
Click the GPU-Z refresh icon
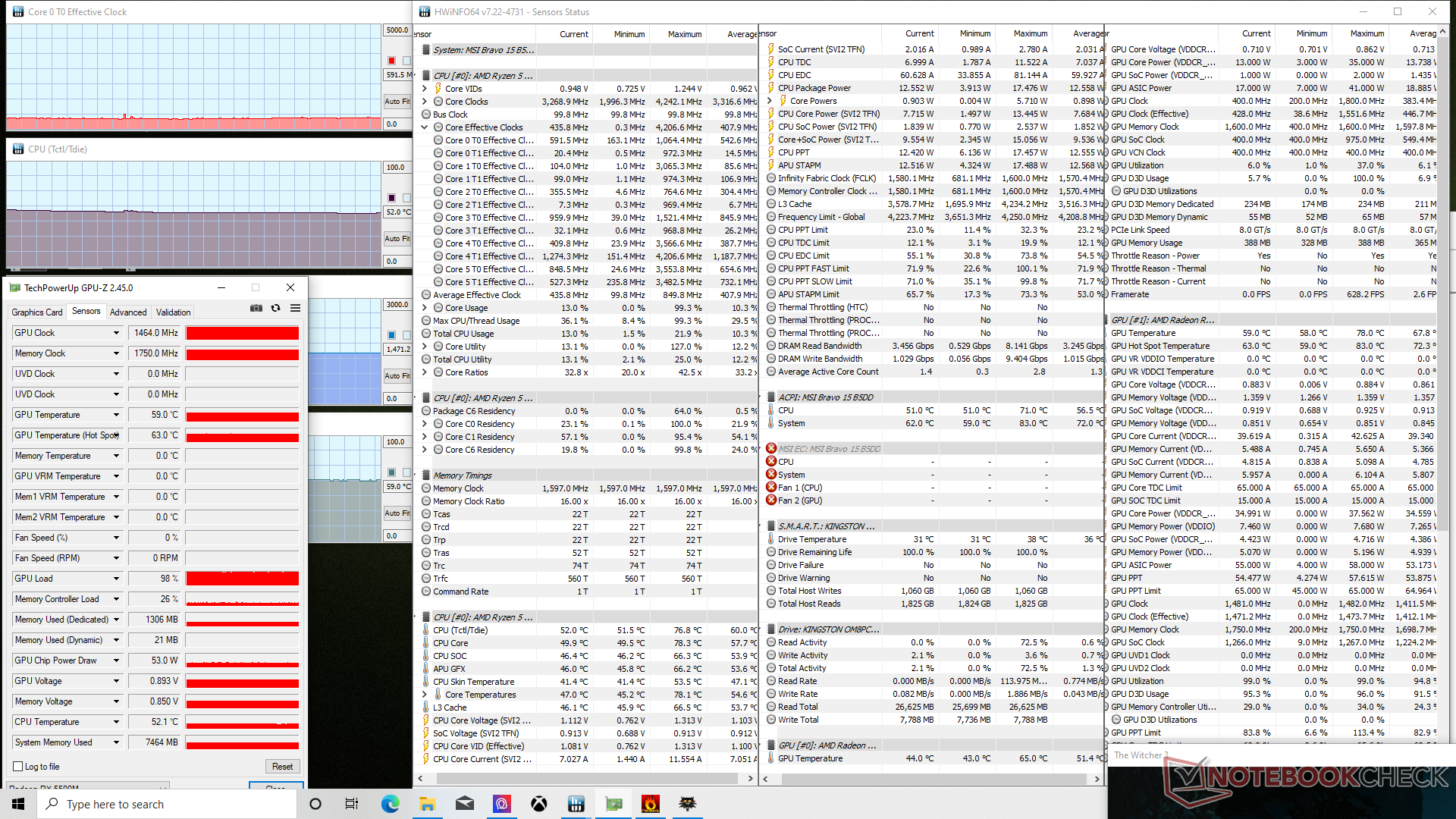pos(275,308)
